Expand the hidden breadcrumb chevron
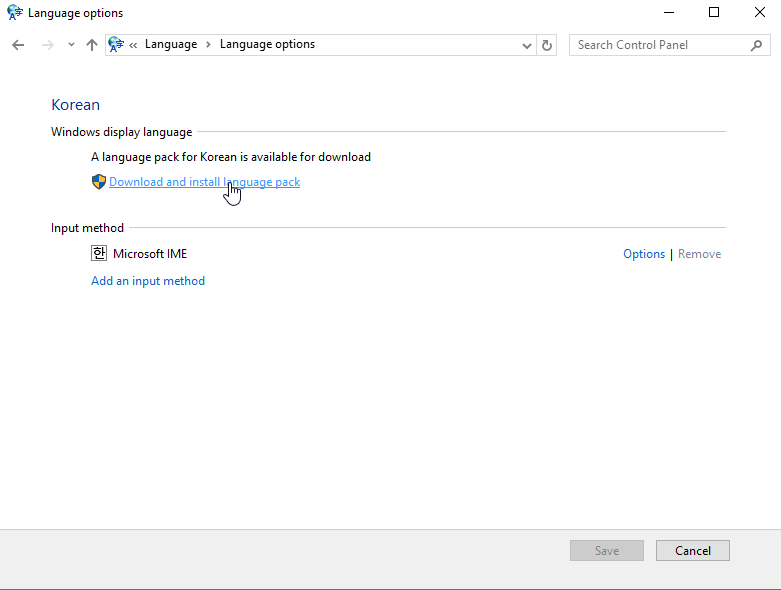This screenshot has width=781, height=590. pyautogui.click(x=133, y=45)
